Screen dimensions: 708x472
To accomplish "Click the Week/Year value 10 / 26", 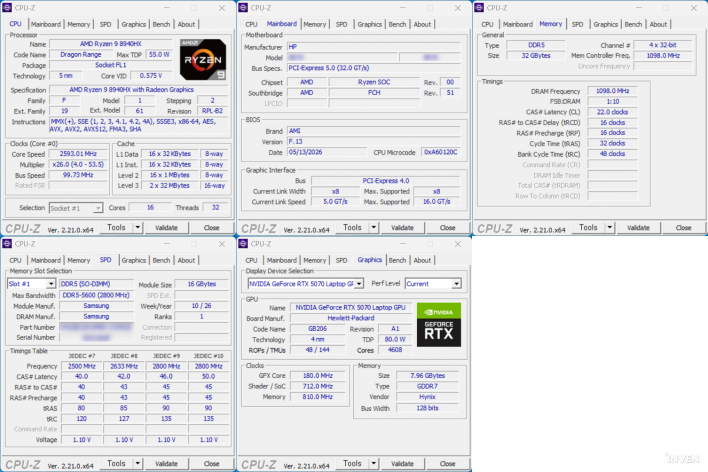I will 202,305.
